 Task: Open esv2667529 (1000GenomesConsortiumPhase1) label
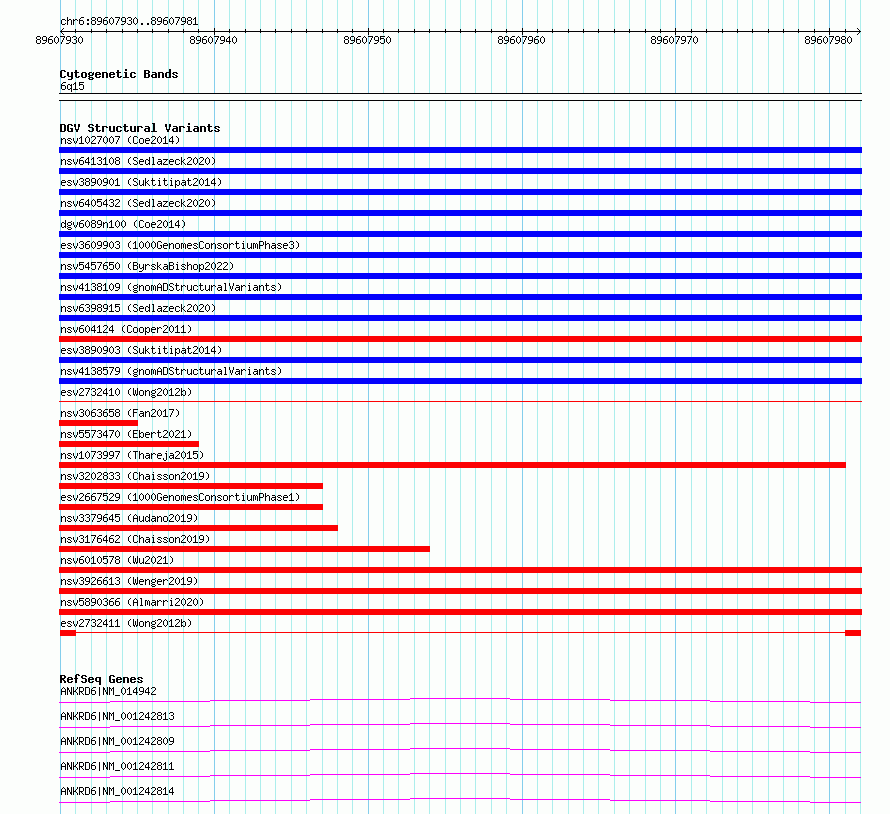(180, 497)
